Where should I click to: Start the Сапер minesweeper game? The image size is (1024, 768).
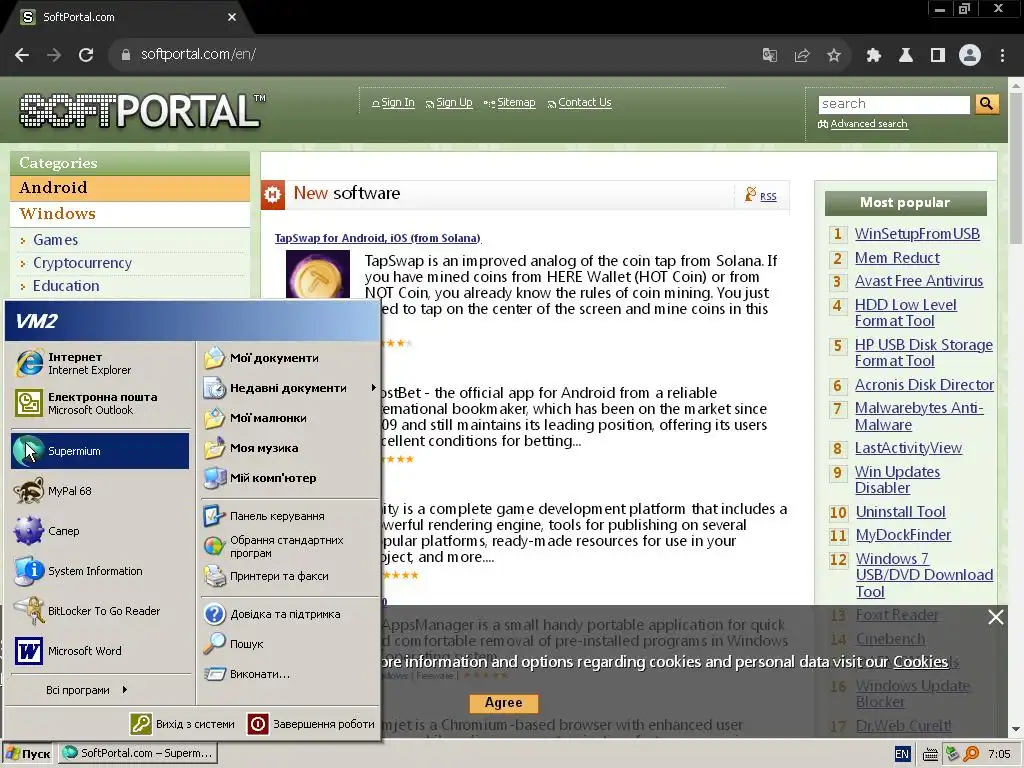coord(100,531)
